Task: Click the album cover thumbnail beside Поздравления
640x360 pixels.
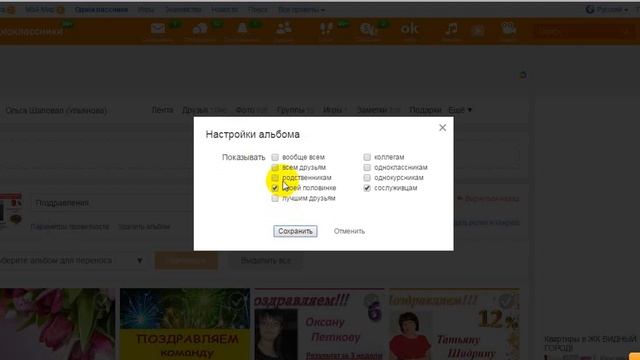Action: click(11, 210)
